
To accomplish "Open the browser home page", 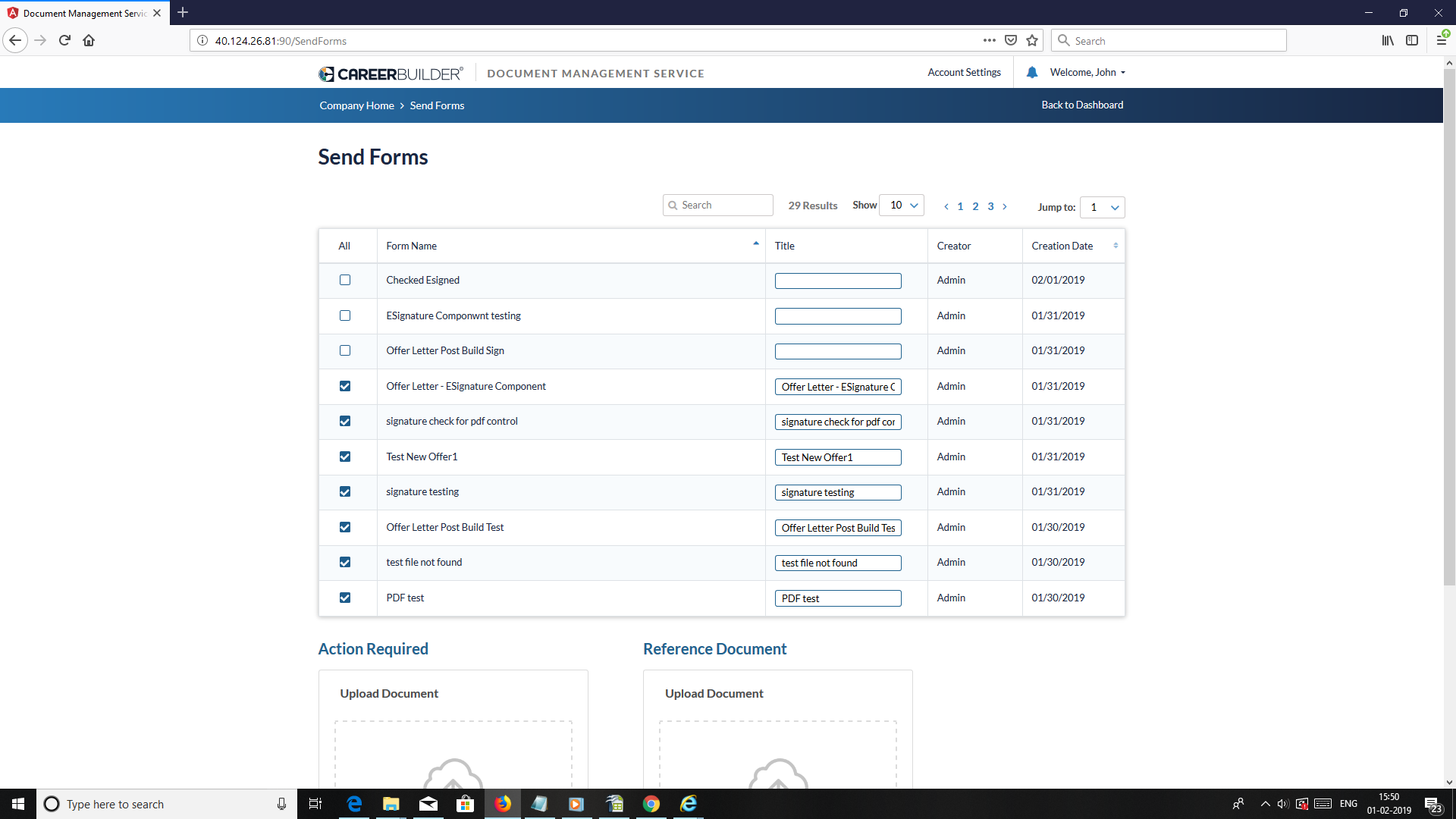I will 89,40.
